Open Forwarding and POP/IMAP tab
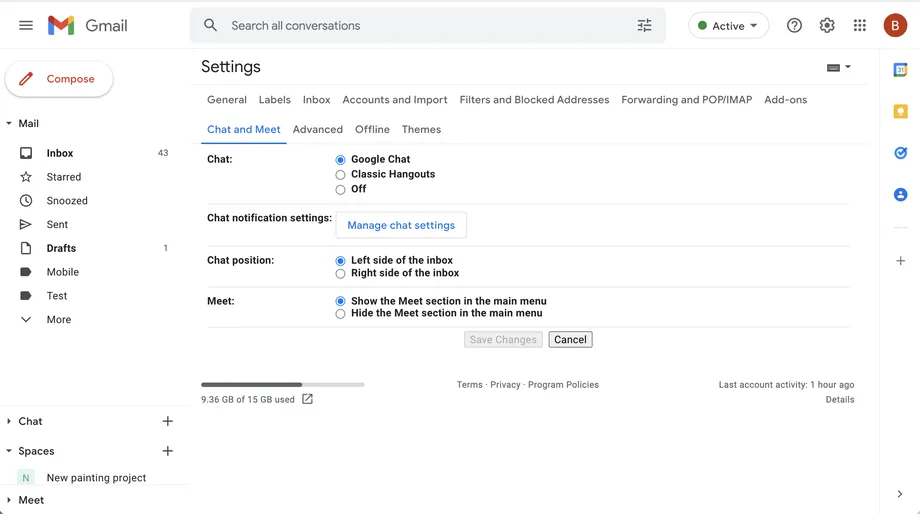Screen dimensions: 920x514 (686, 100)
